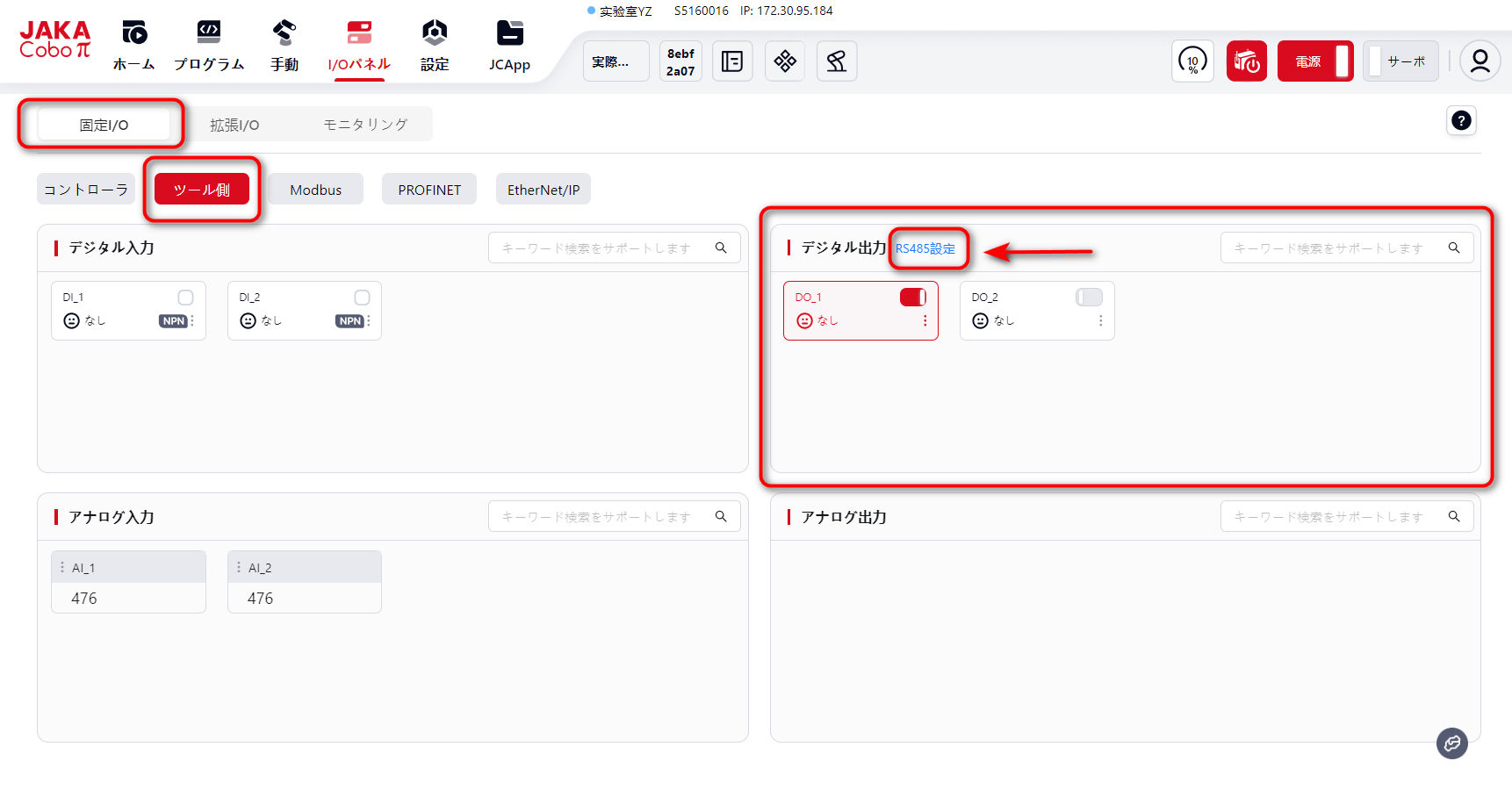Select the Modbus button
This screenshot has height=804, width=1512.
[x=315, y=190]
